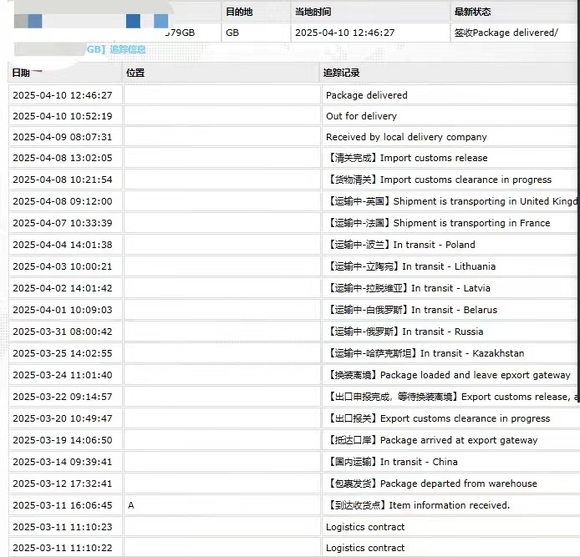Click the date 2025-04-02 14:01:42
This screenshot has height=557, width=580.
(x=62, y=288)
